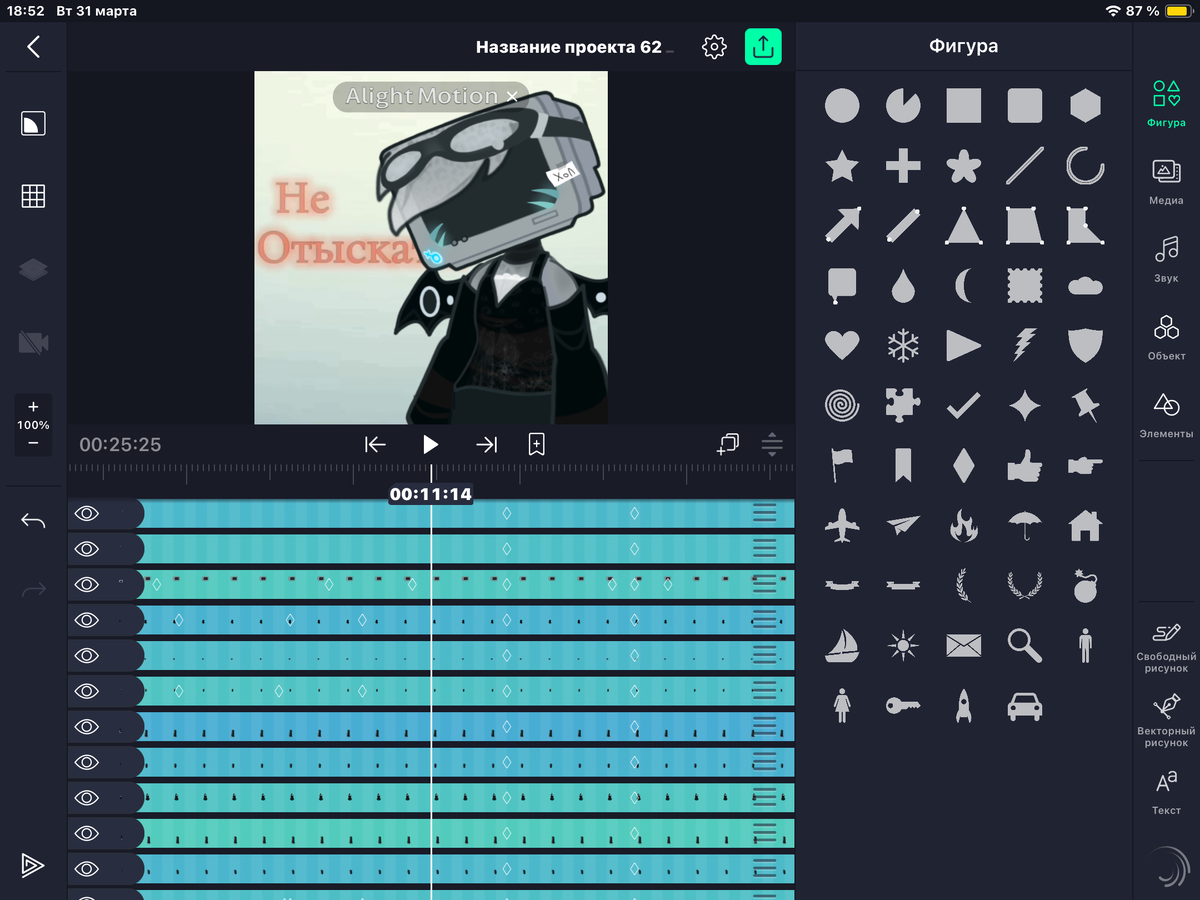The height and width of the screenshot is (900, 1200).
Task: Open the Фигура shapes tab
Action: tap(1166, 104)
